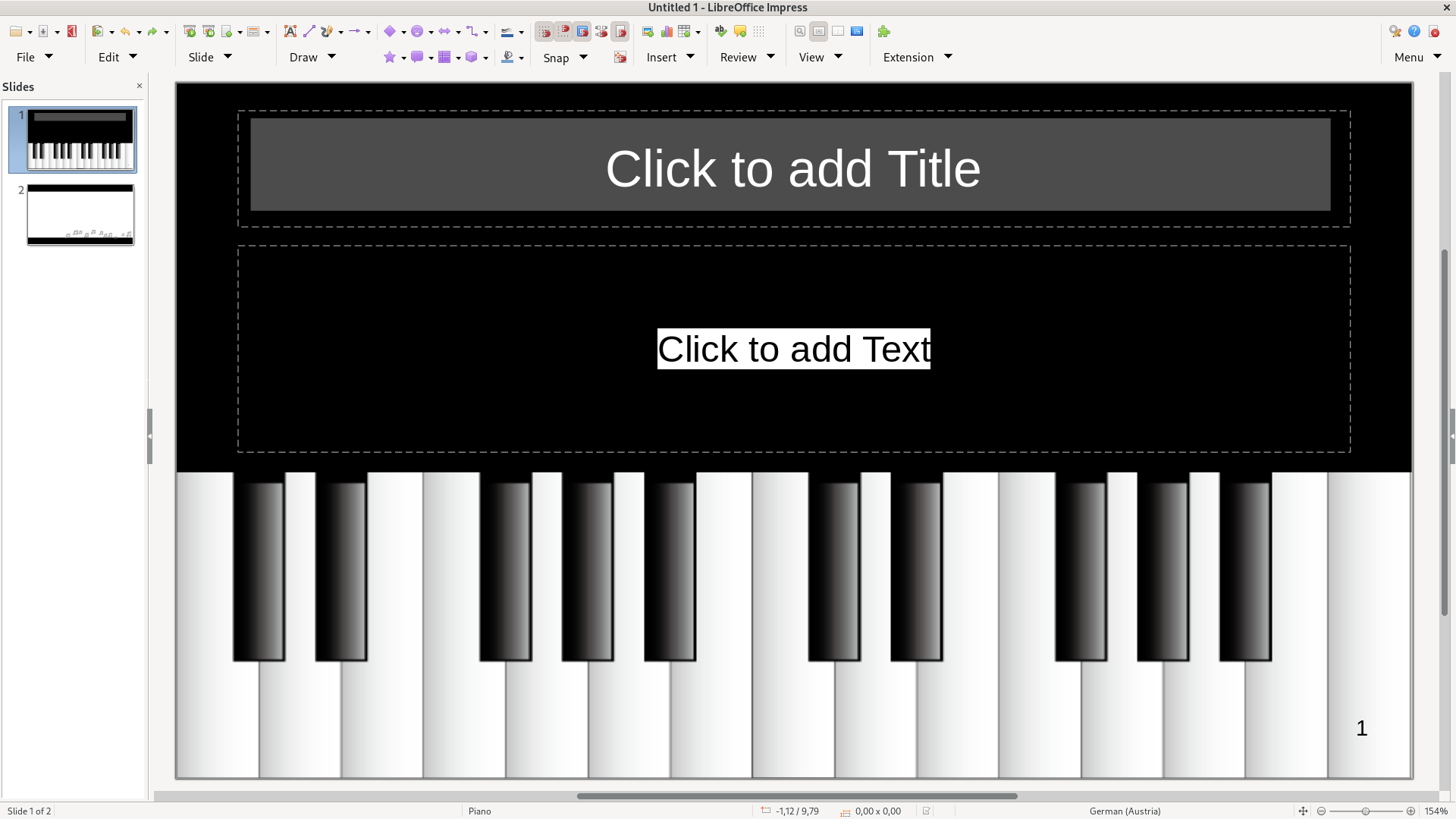
Task: Expand the Insert Table dropdown arrow
Action: click(x=698, y=32)
